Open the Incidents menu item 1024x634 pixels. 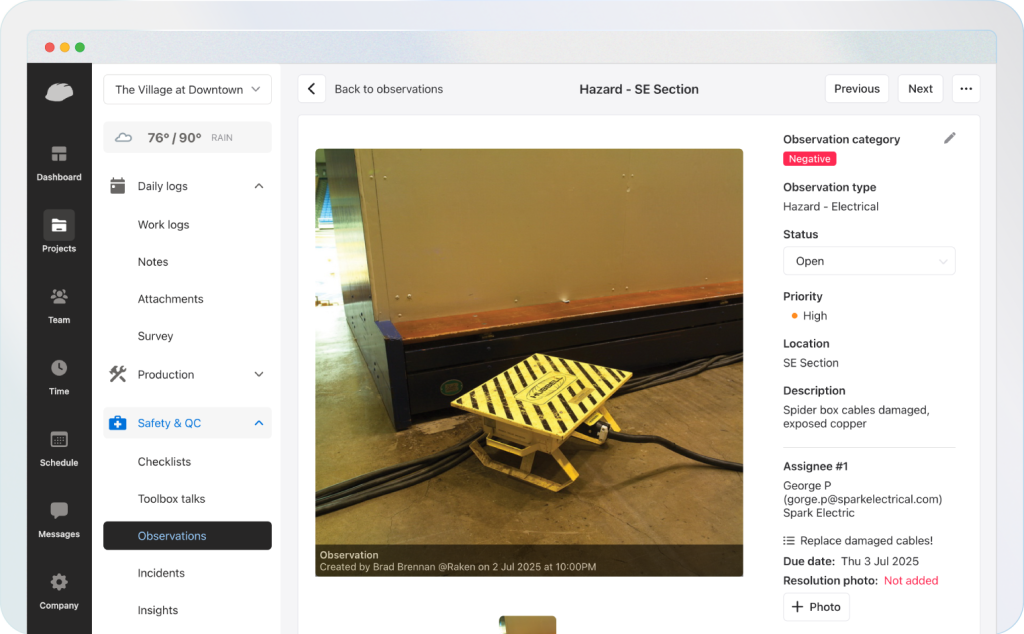[161, 573]
